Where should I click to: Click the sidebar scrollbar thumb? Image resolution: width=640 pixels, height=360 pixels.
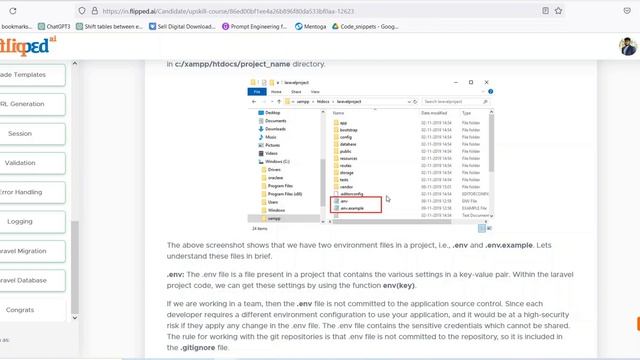(x=75, y=267)
